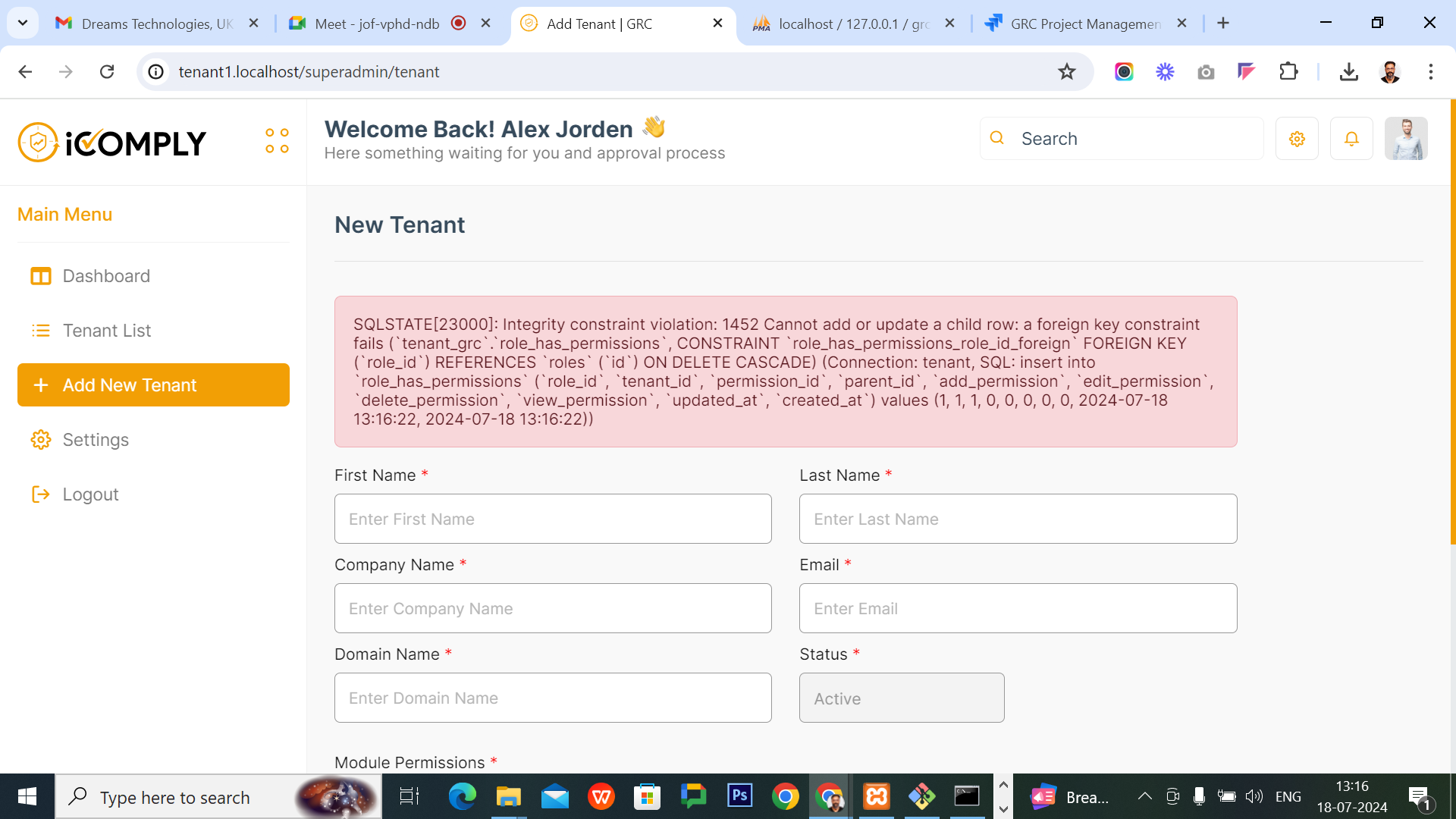This screenshot has width=1456, height=819.
Task: Open the Status dropdown showing Active
Action: [902, 698]
